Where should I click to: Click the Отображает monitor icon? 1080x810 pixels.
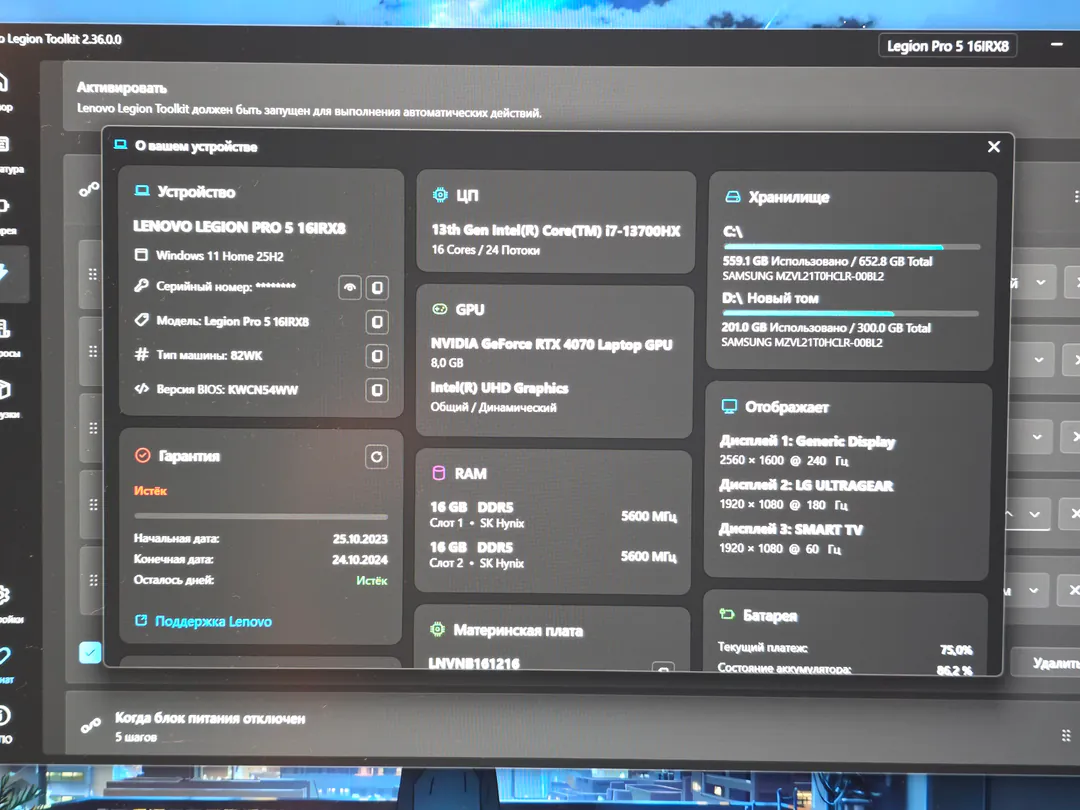[729, 406]
